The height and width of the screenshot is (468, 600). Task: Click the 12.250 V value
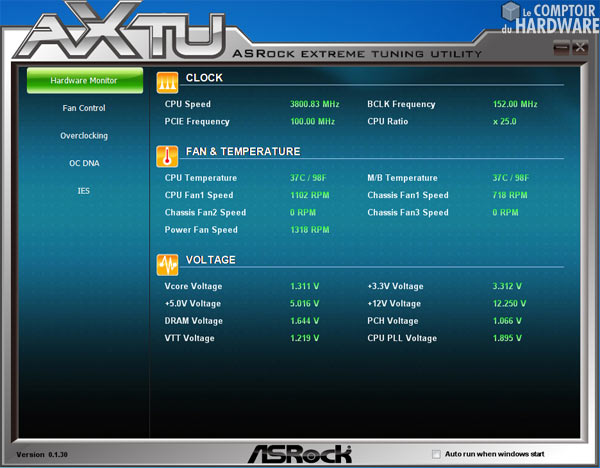tap(509, 303)
